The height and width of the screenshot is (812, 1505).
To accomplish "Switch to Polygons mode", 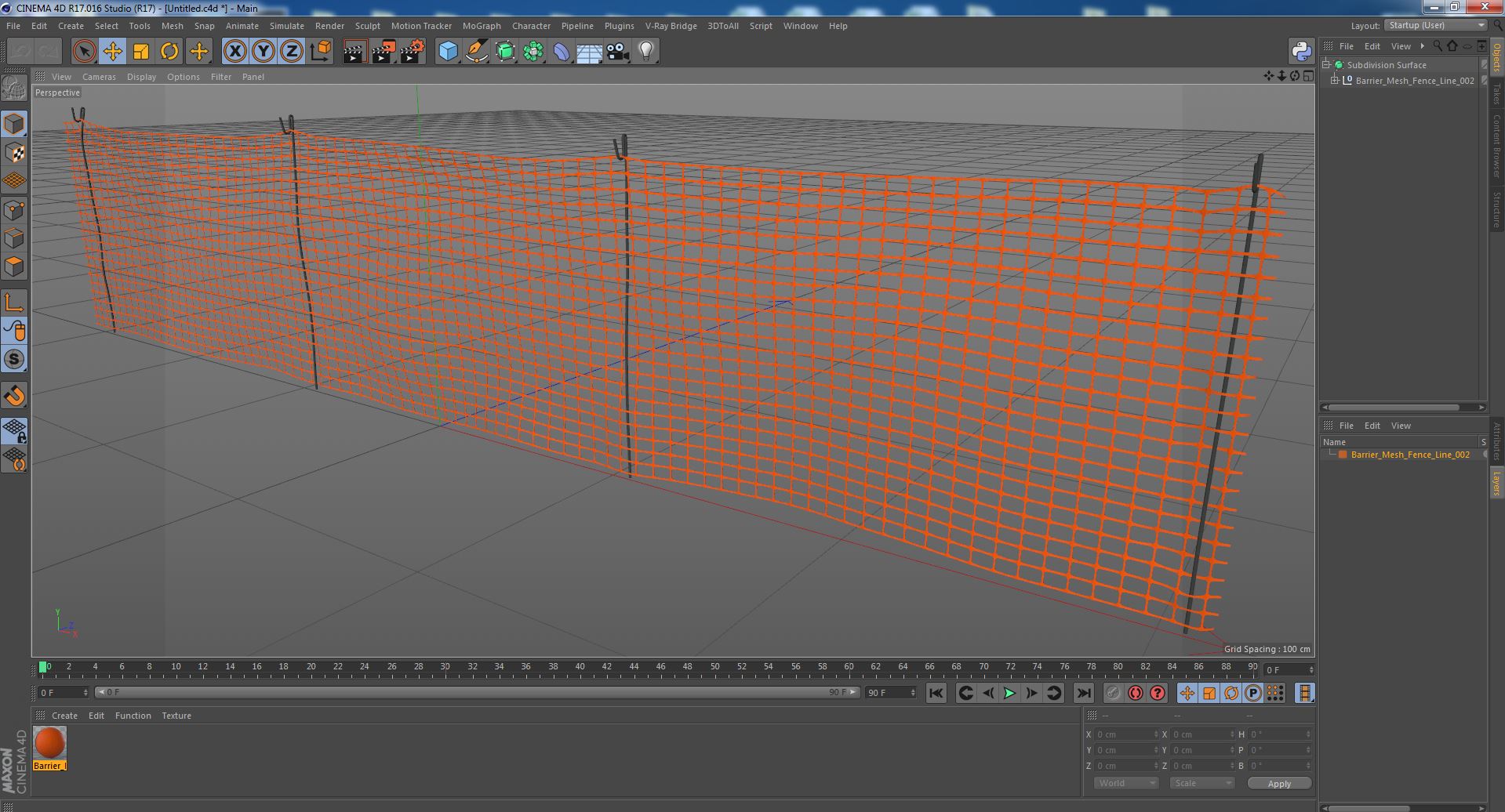I will point(14,266).
